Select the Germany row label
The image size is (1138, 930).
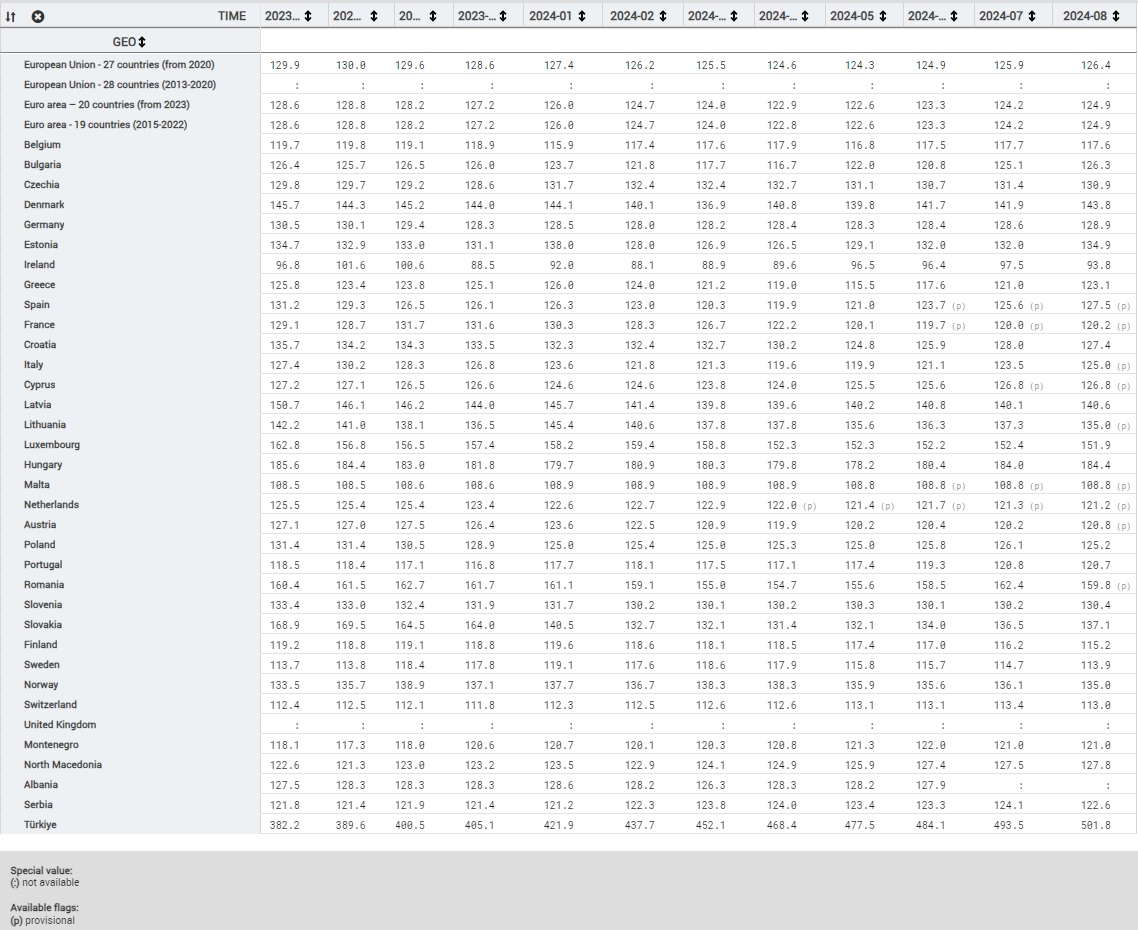pos(44,225)
